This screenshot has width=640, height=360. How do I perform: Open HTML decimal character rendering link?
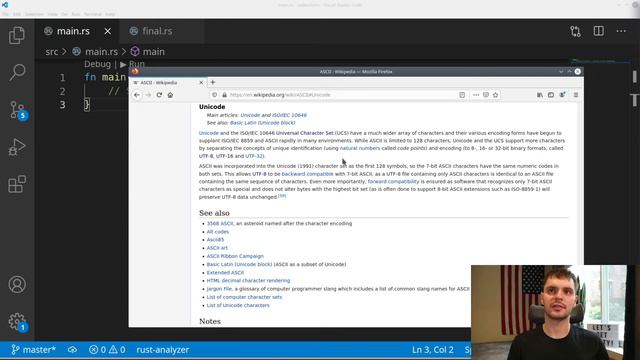tap(248, 281)
